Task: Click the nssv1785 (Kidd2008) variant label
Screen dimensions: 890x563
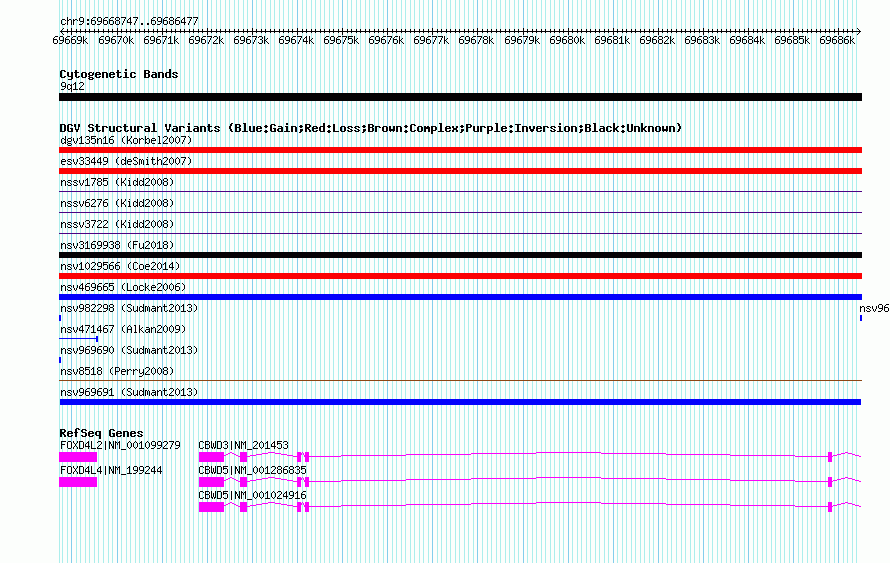Action: (x=117, y=182)
